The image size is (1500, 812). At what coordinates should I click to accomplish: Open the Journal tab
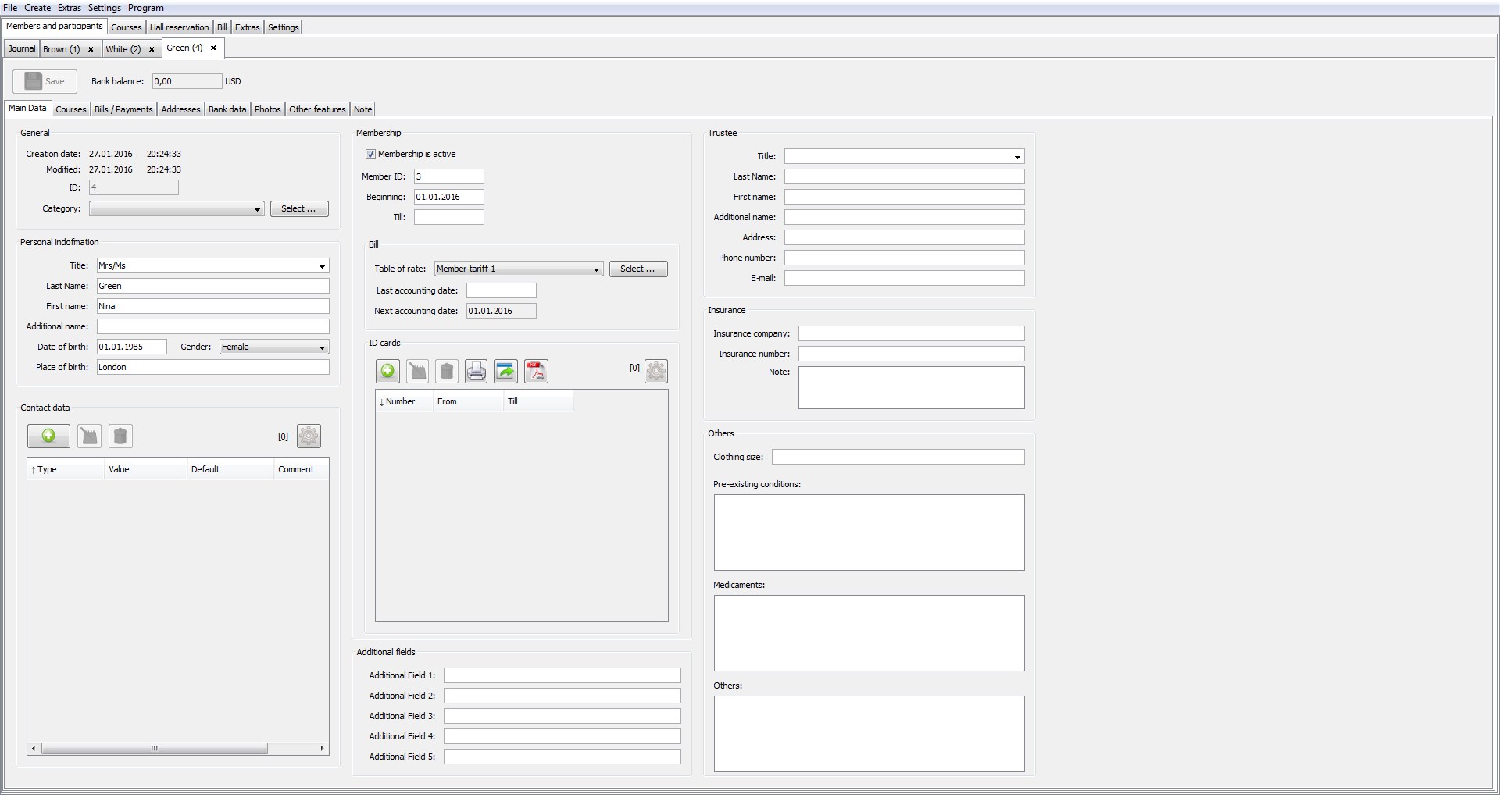[x=22, y=48]
